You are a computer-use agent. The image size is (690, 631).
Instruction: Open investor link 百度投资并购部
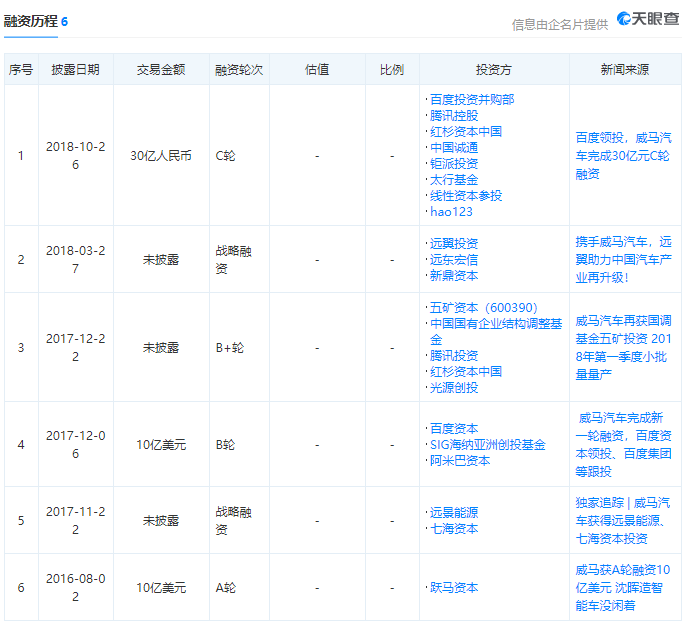[x=472, y=99]
